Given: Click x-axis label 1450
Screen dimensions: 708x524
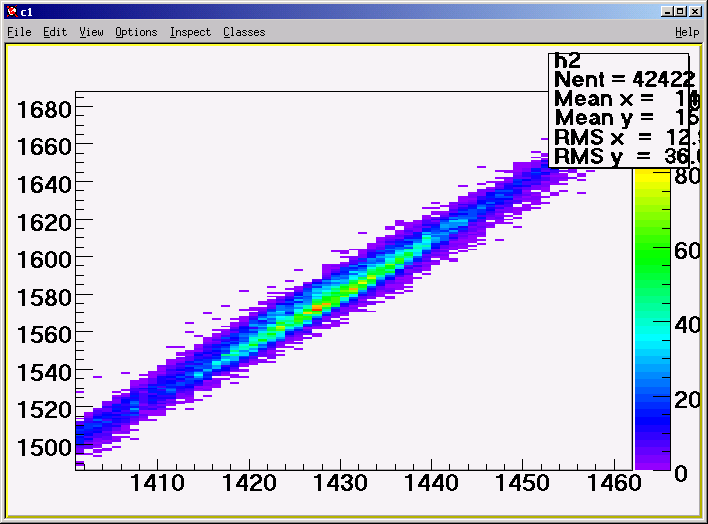Looking at the screenshot, I should point(522,483).
